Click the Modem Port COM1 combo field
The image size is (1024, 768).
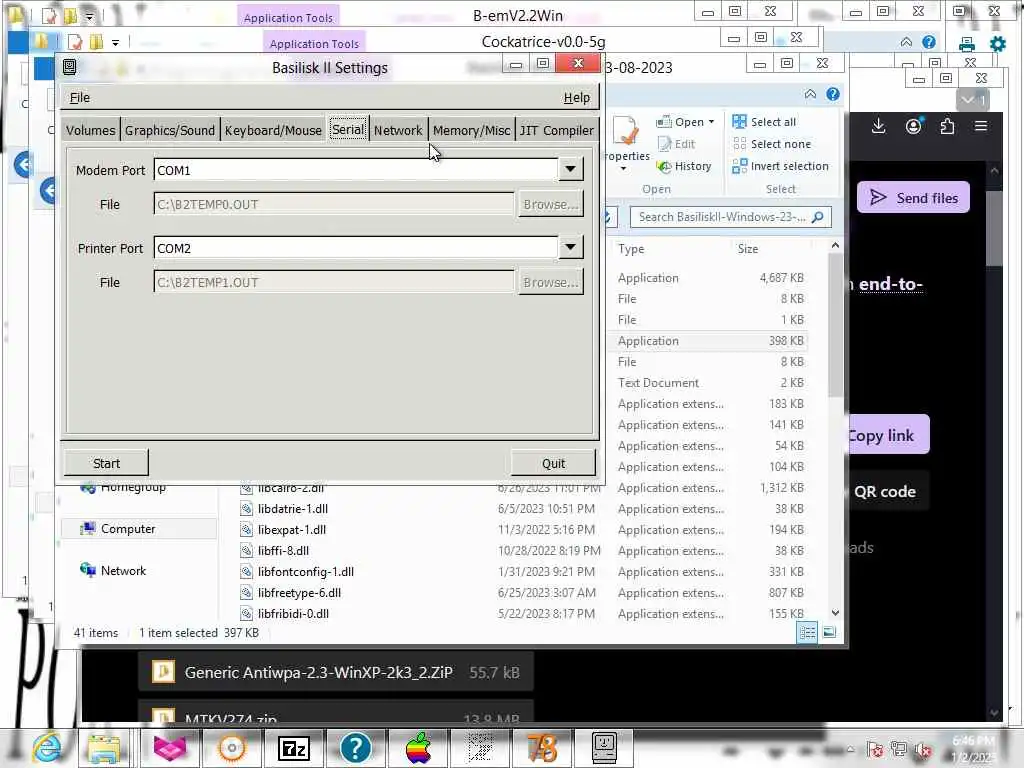pyautogui.click(x=356, y=170)
